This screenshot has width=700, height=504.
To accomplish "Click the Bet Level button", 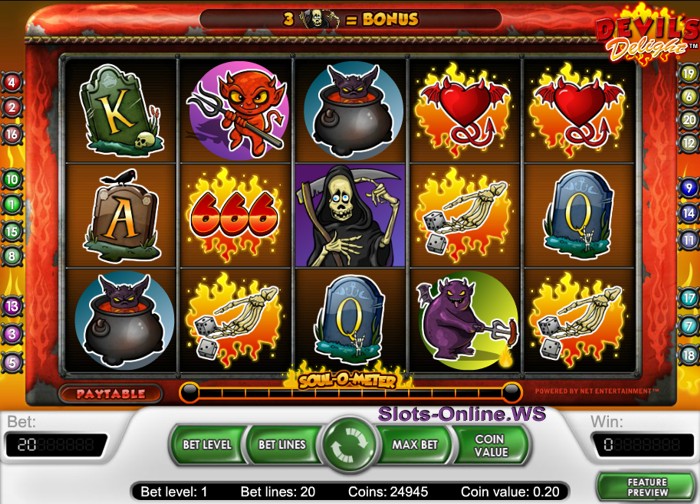I will 207,445.
